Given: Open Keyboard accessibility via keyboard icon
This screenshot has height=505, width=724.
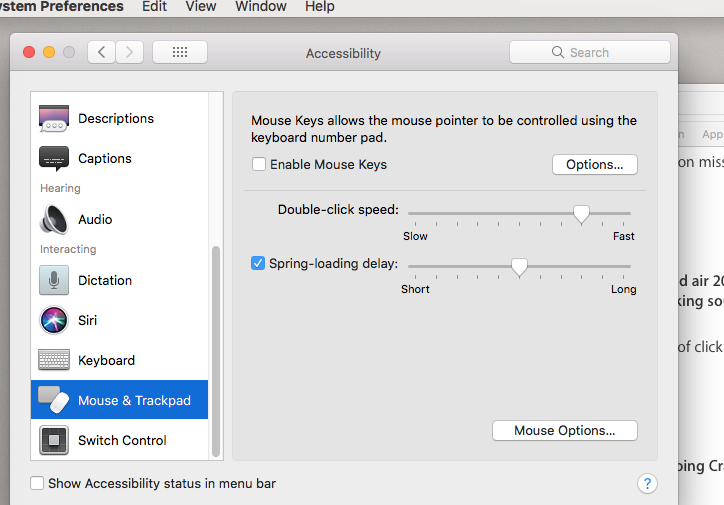Looking at the screenshot, I should [x=54, y=360].
